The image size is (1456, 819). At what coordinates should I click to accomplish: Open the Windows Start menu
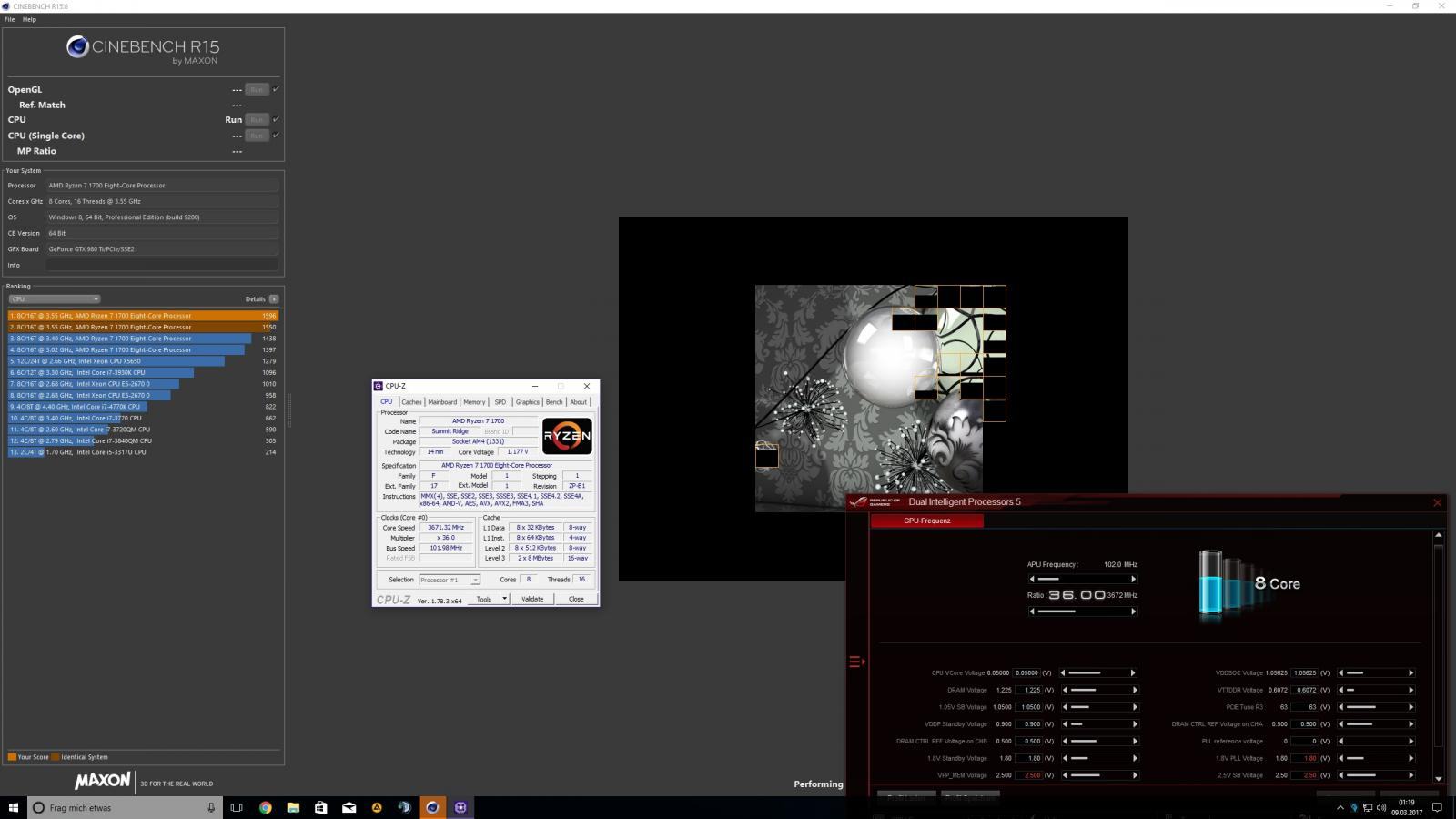pos(13,807)
